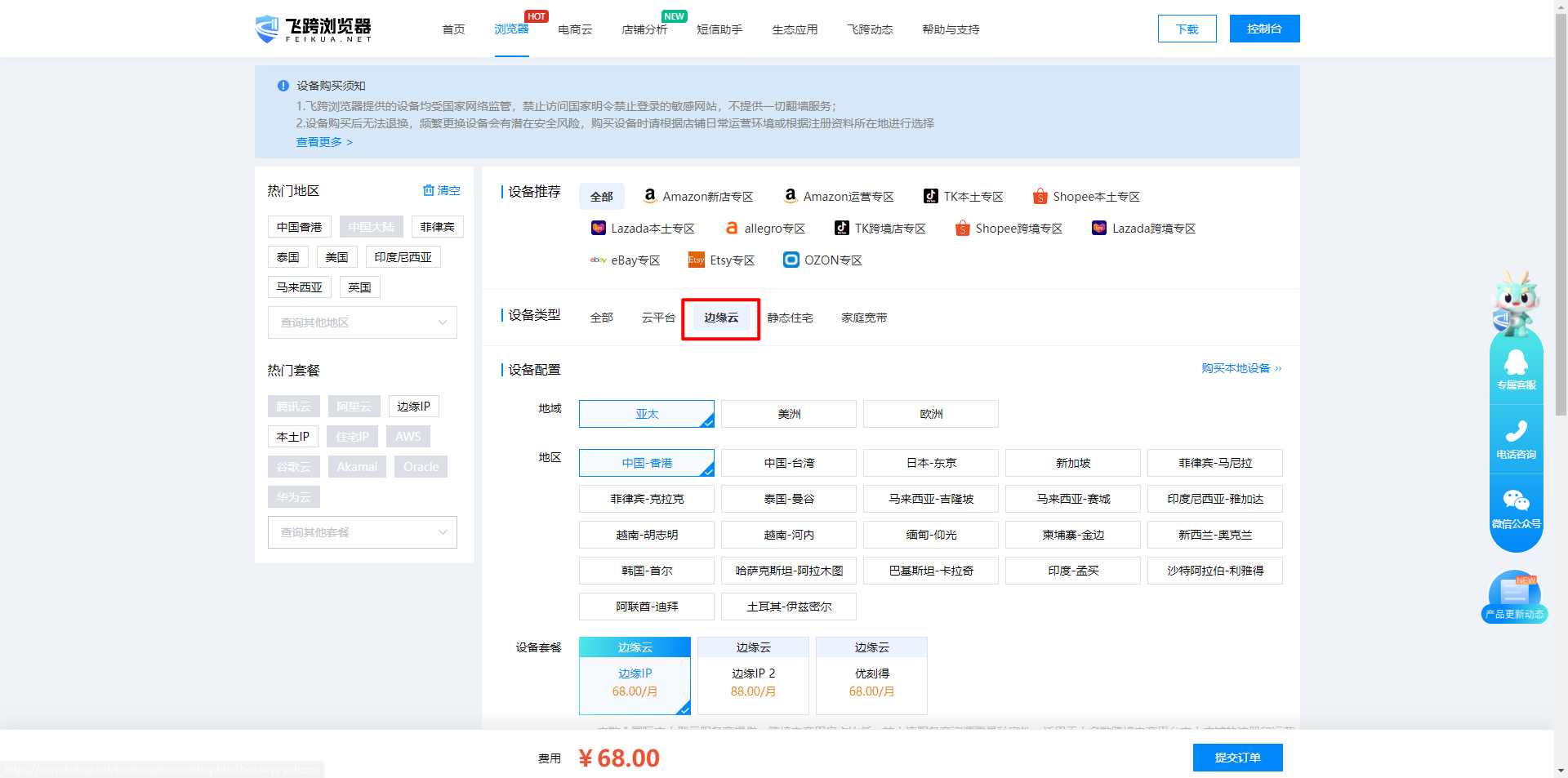1568x778 pixels.
Task: Switch device type to 静态住宅
Action: click(x=790, y=318)
